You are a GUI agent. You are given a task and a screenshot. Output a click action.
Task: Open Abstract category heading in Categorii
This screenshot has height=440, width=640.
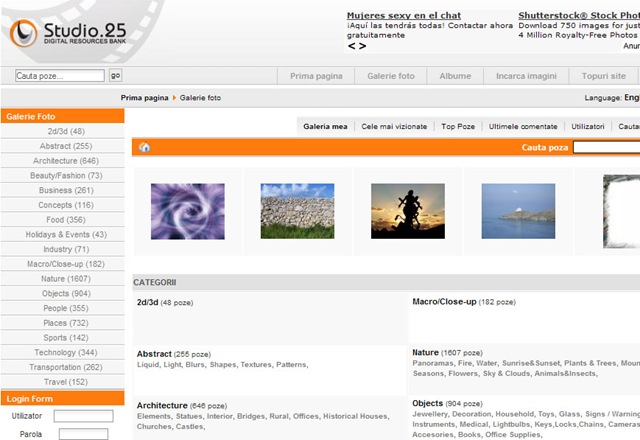154,354
